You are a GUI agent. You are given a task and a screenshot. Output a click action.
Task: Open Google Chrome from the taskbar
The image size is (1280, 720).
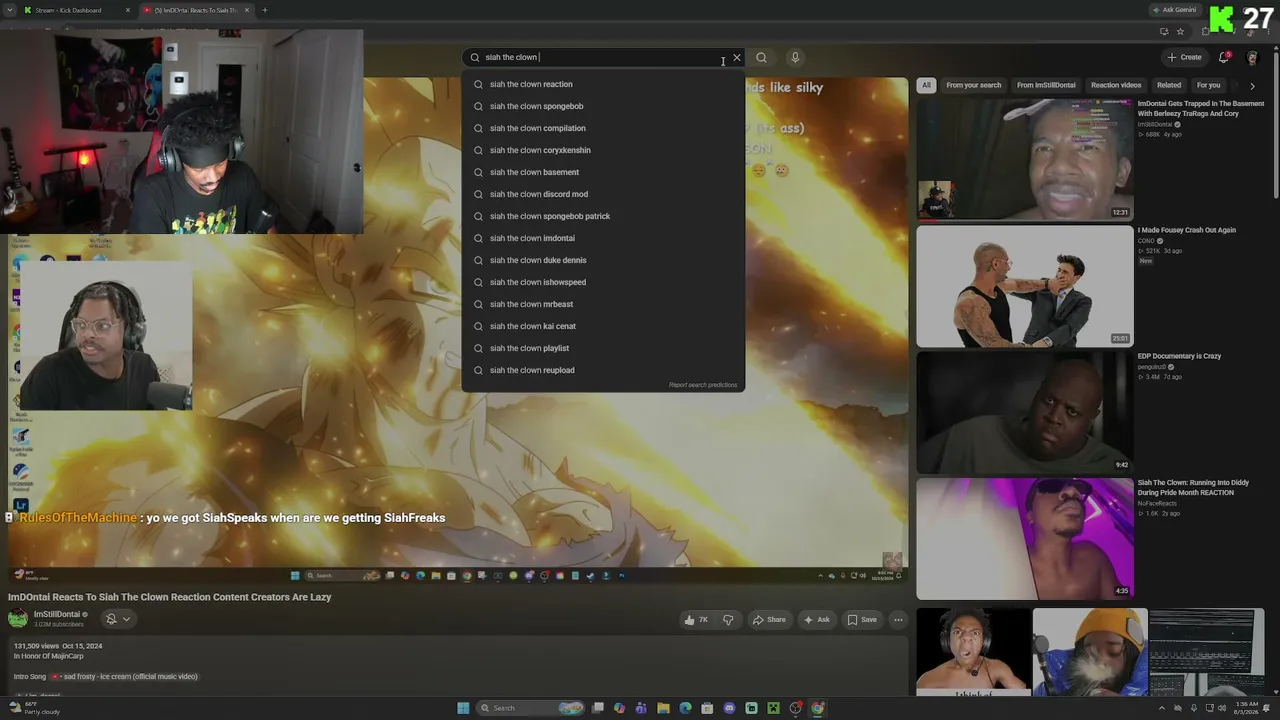click(x=817, y=708)
